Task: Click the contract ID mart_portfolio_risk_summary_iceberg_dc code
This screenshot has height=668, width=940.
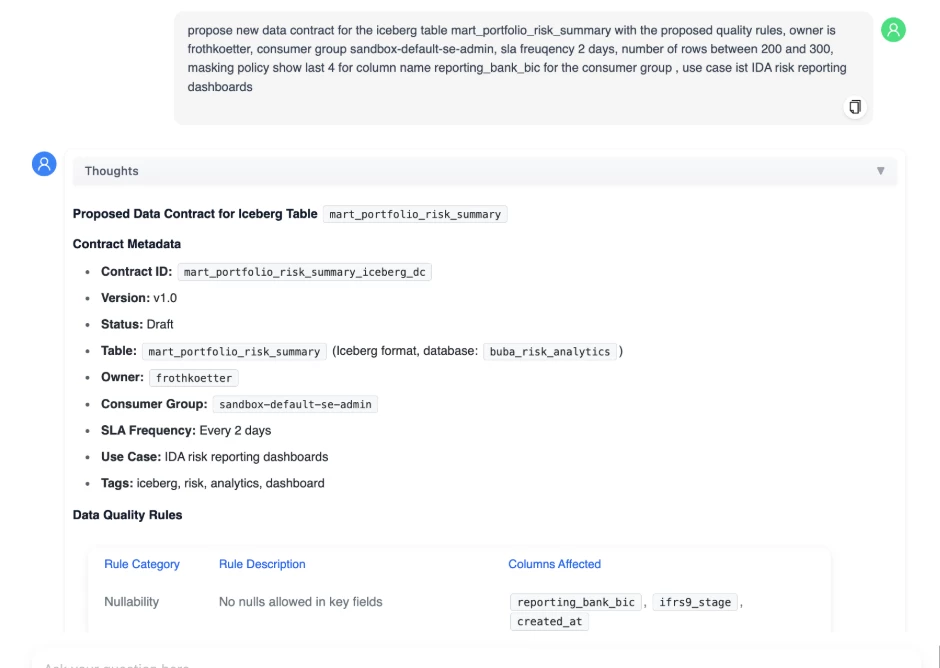Action: (305, 272)
